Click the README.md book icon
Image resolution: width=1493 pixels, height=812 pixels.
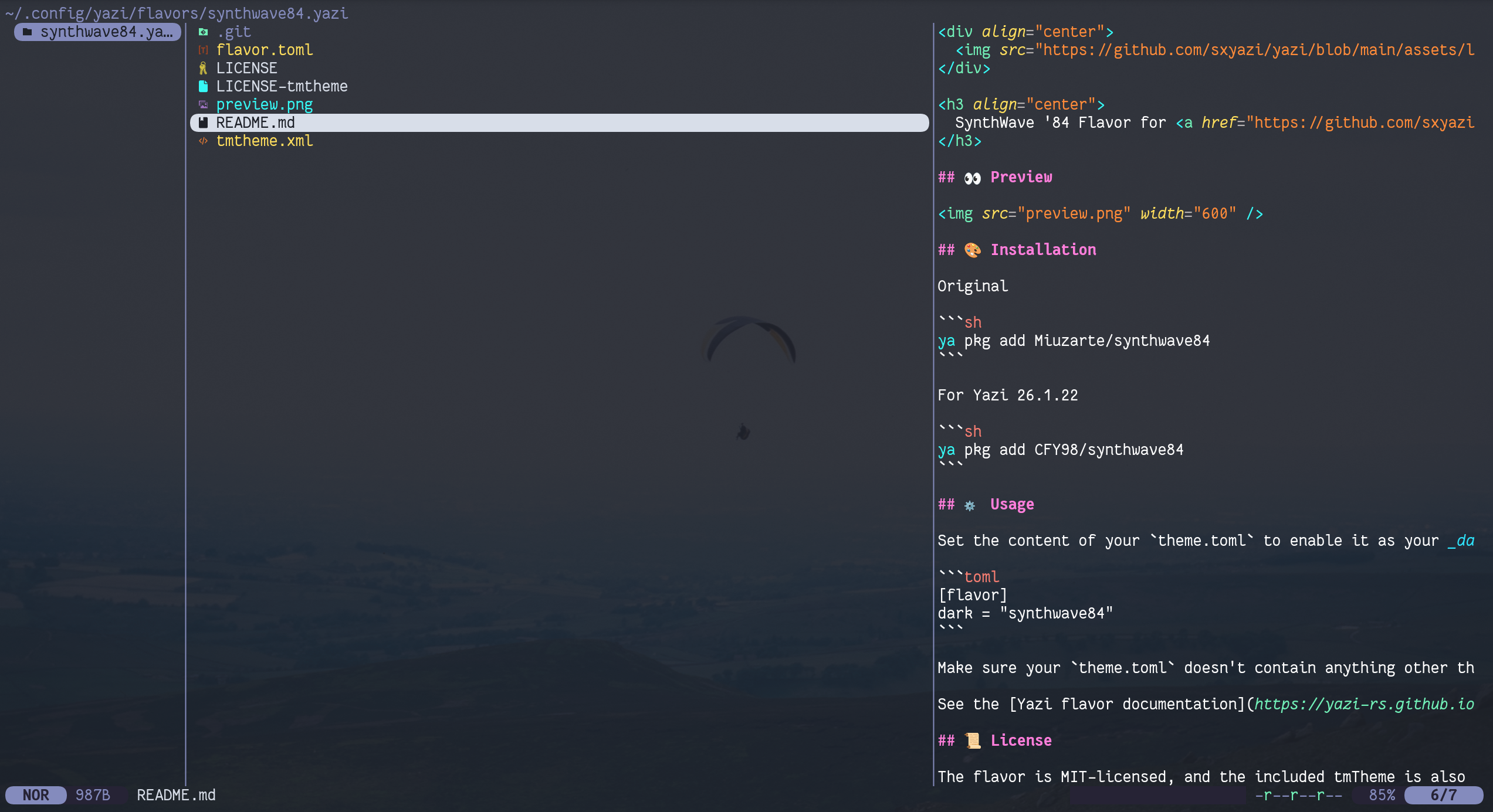point(203,123)
